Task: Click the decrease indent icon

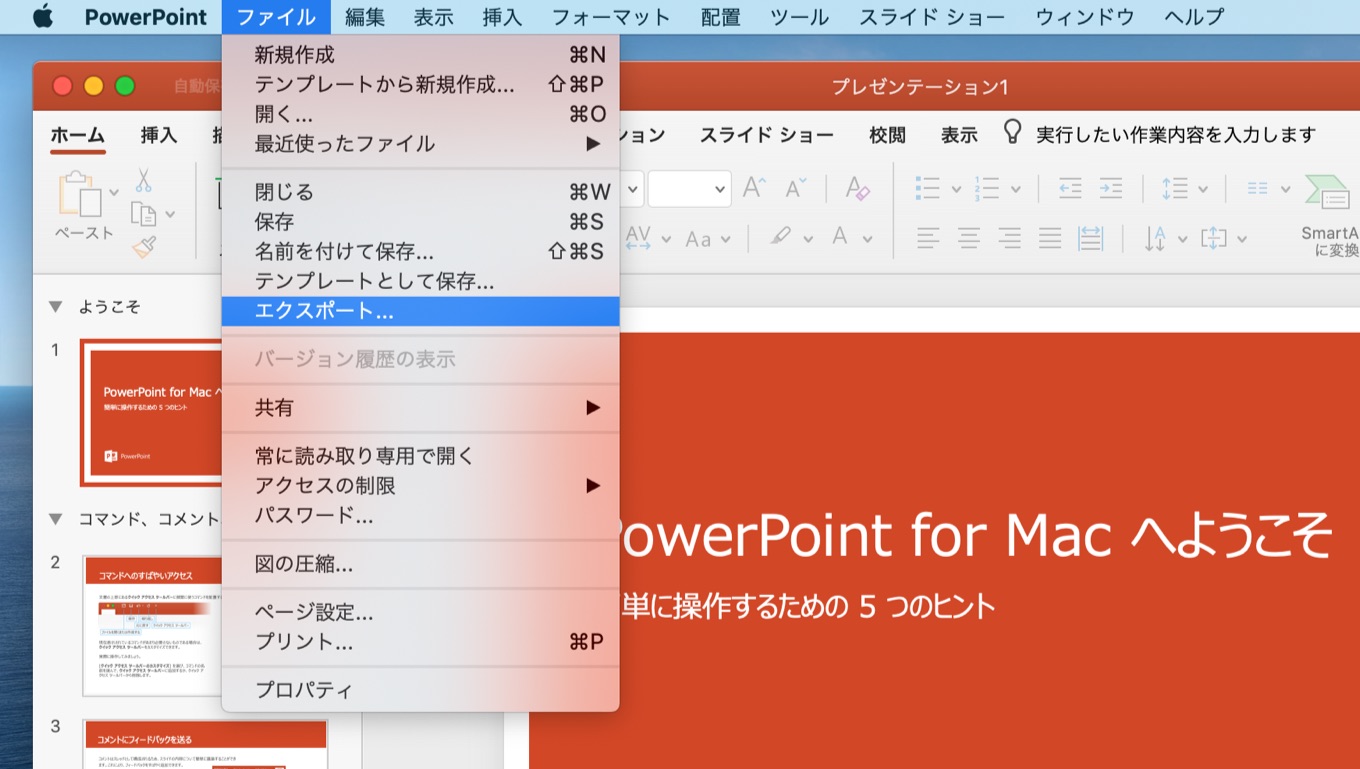Action: click(x=1070, y=188)
